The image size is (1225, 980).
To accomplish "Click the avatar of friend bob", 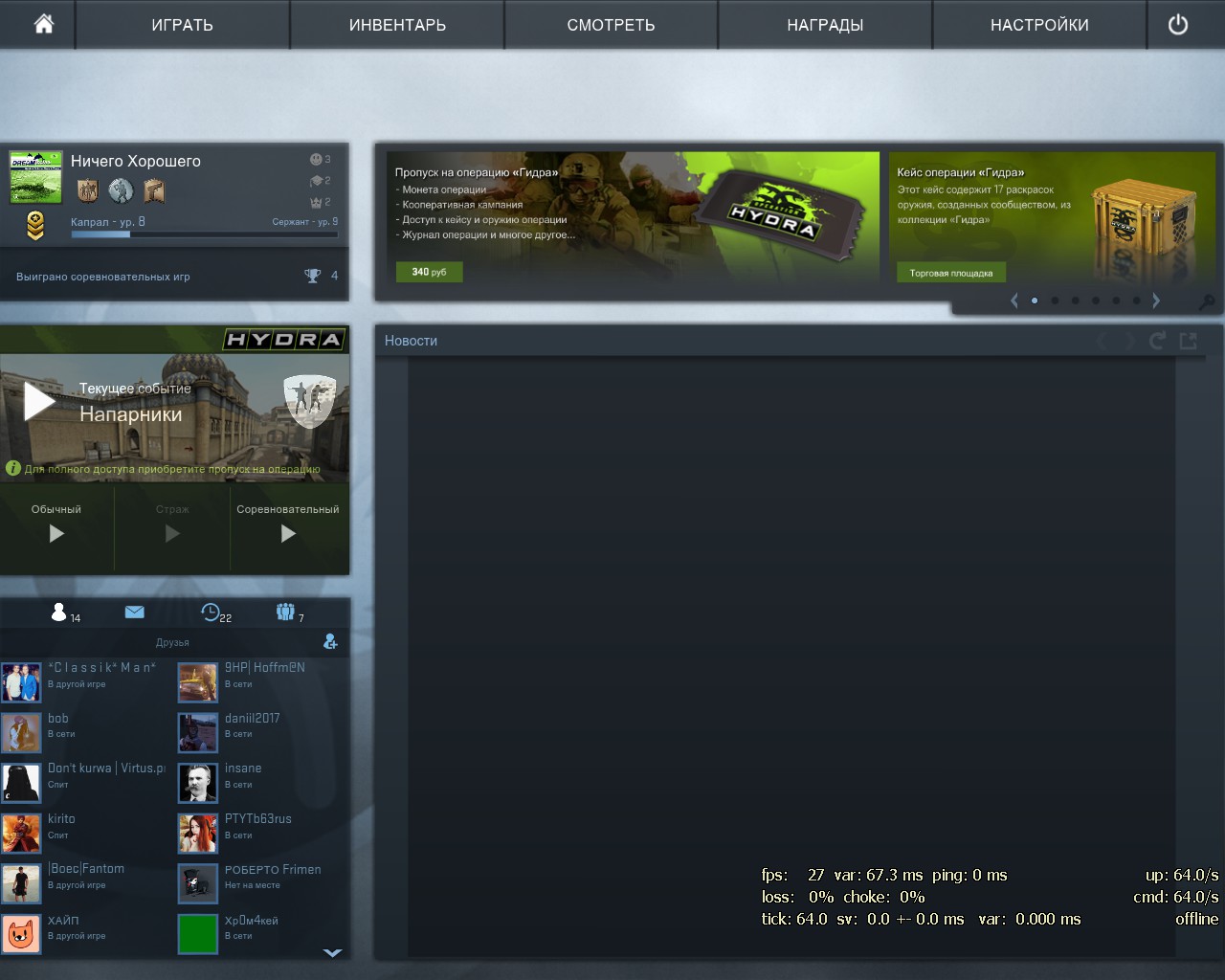I will pyautogui.click(x=21, y=732).
